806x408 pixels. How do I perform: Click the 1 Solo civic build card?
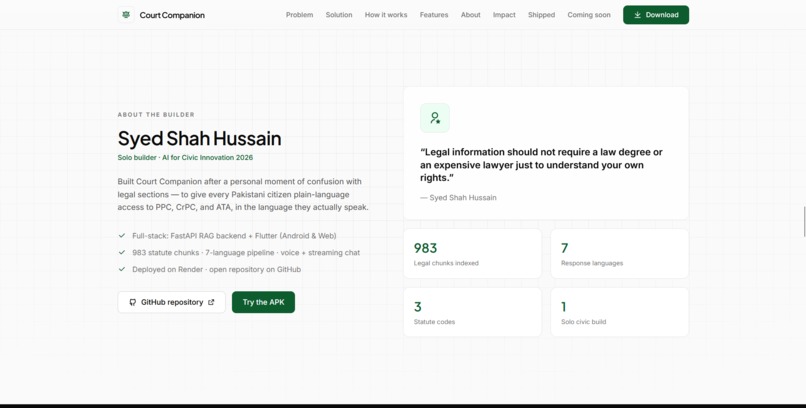pos(619,312)
